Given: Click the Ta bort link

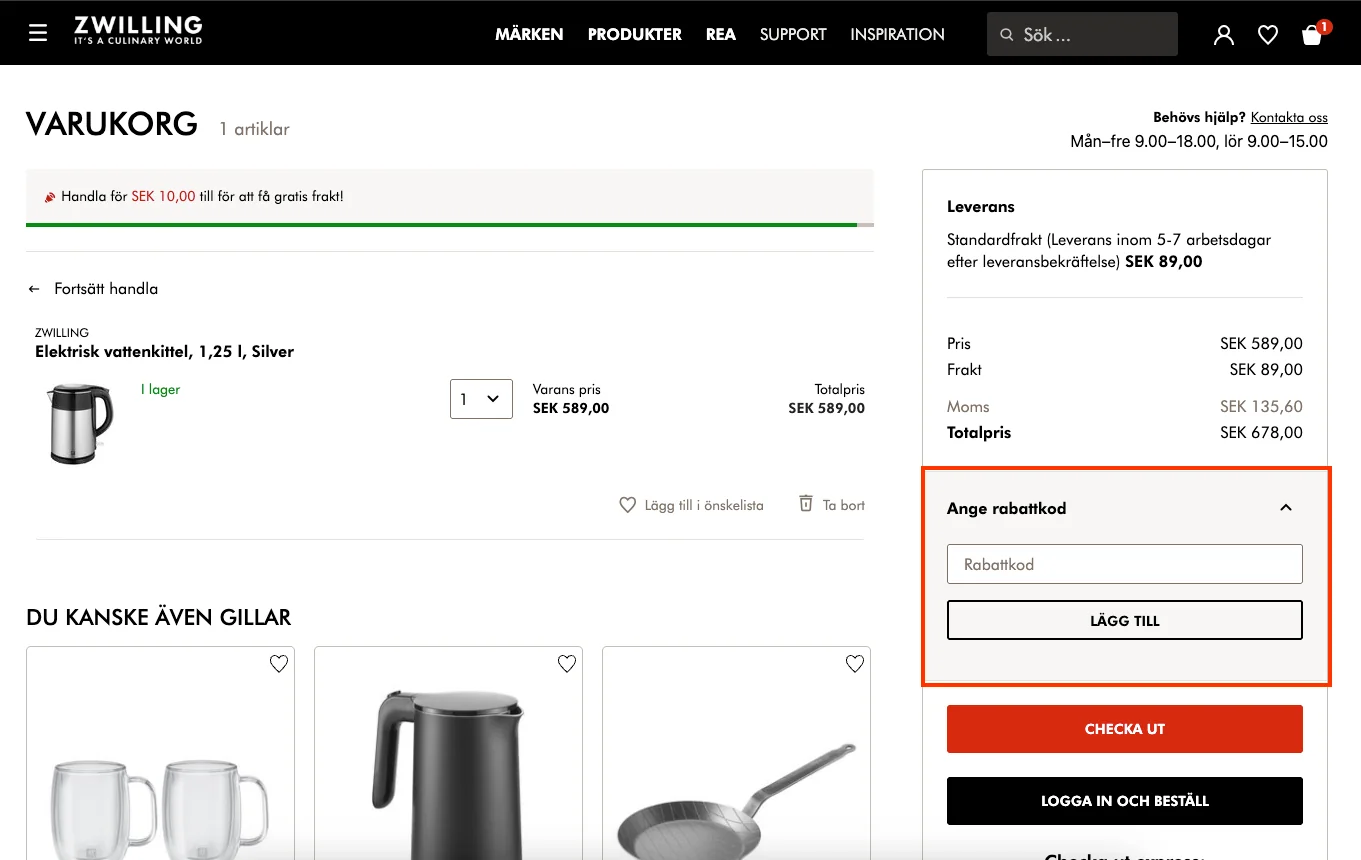Looking at the screenshot, I should [843, 505].
